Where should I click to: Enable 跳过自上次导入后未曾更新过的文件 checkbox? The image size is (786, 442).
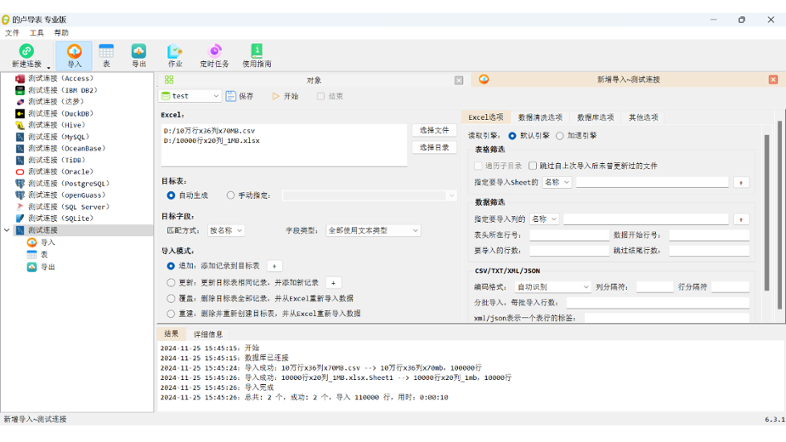(533, 166)
